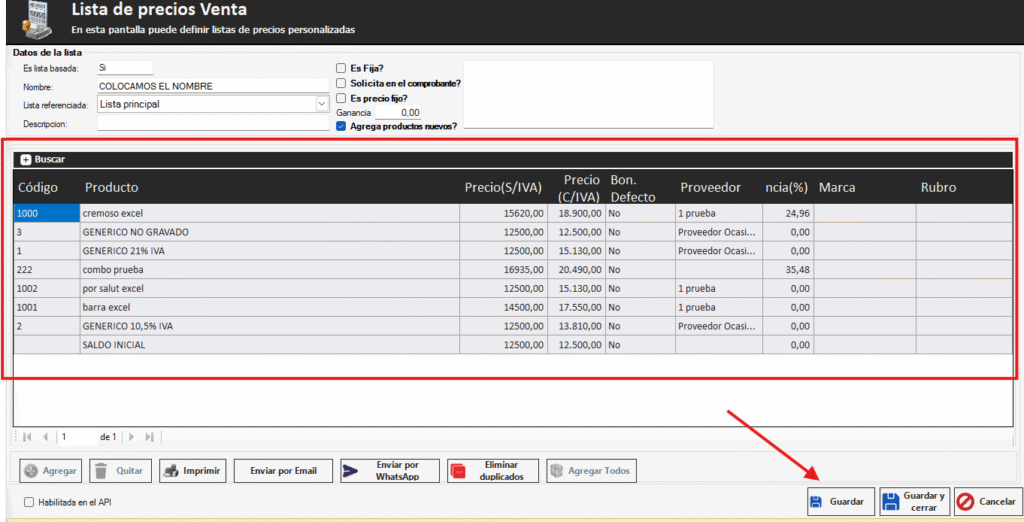Screen dimensions: 1024x522
Task: Click the Imprimir printer button
Action: (x=193, y=470)
